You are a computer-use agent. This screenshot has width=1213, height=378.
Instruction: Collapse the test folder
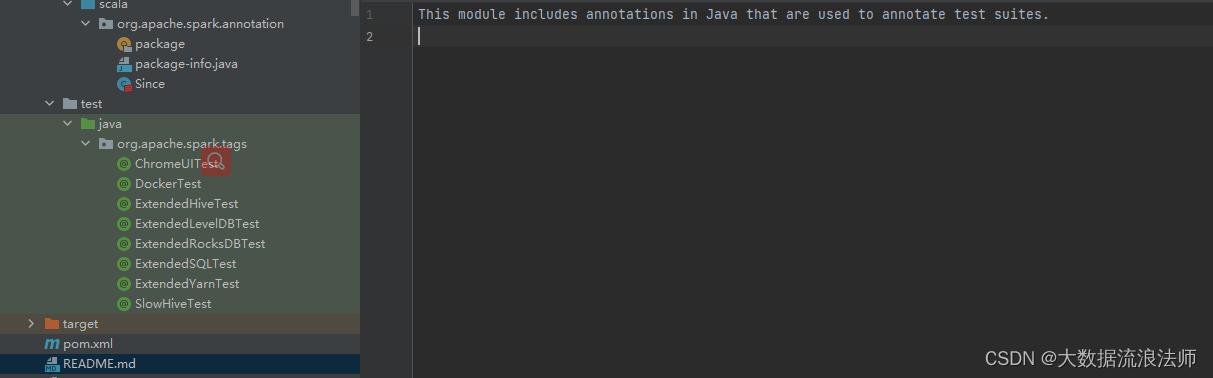tap(49, 104)
